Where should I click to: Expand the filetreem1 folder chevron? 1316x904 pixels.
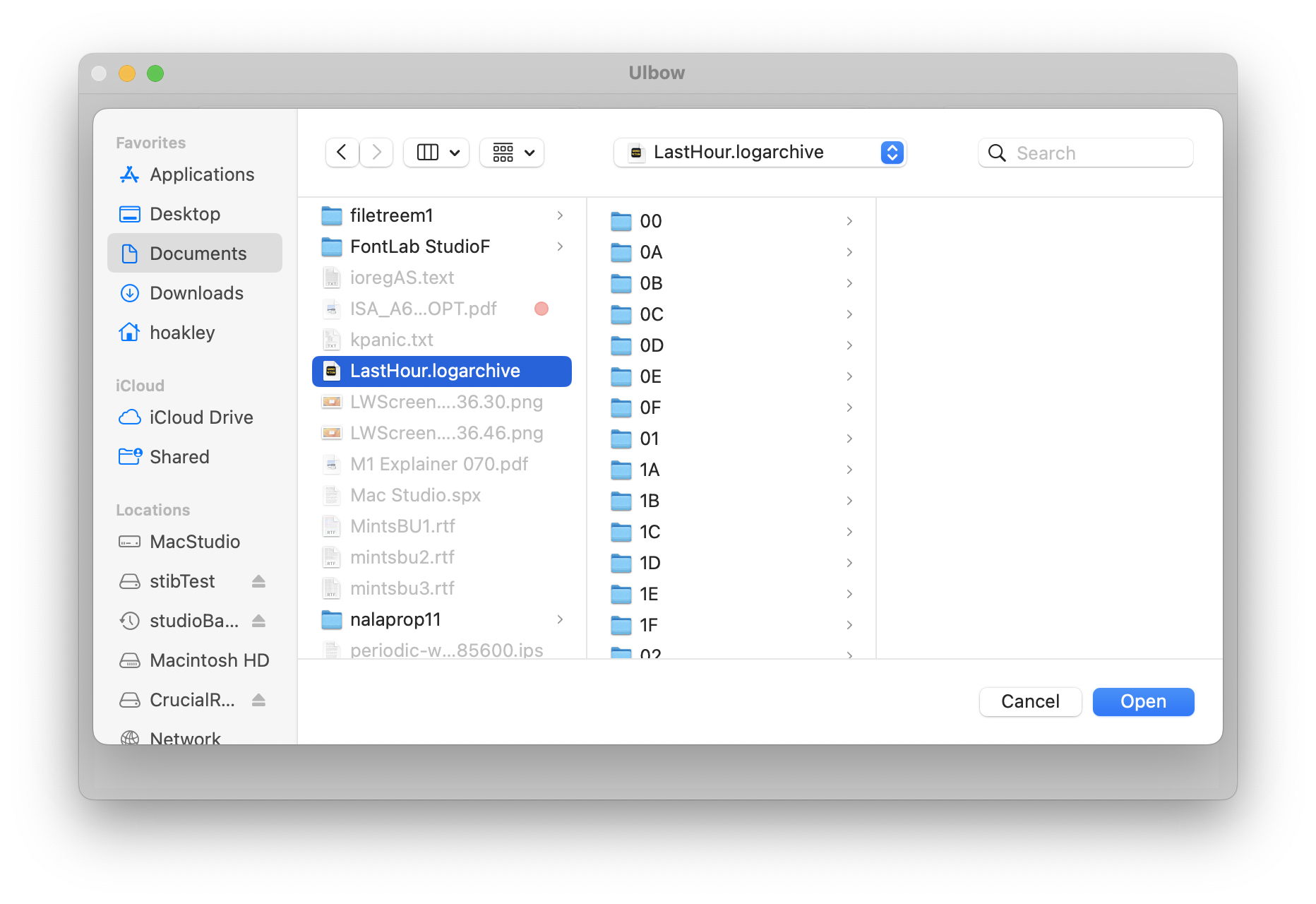pos(560,215)
